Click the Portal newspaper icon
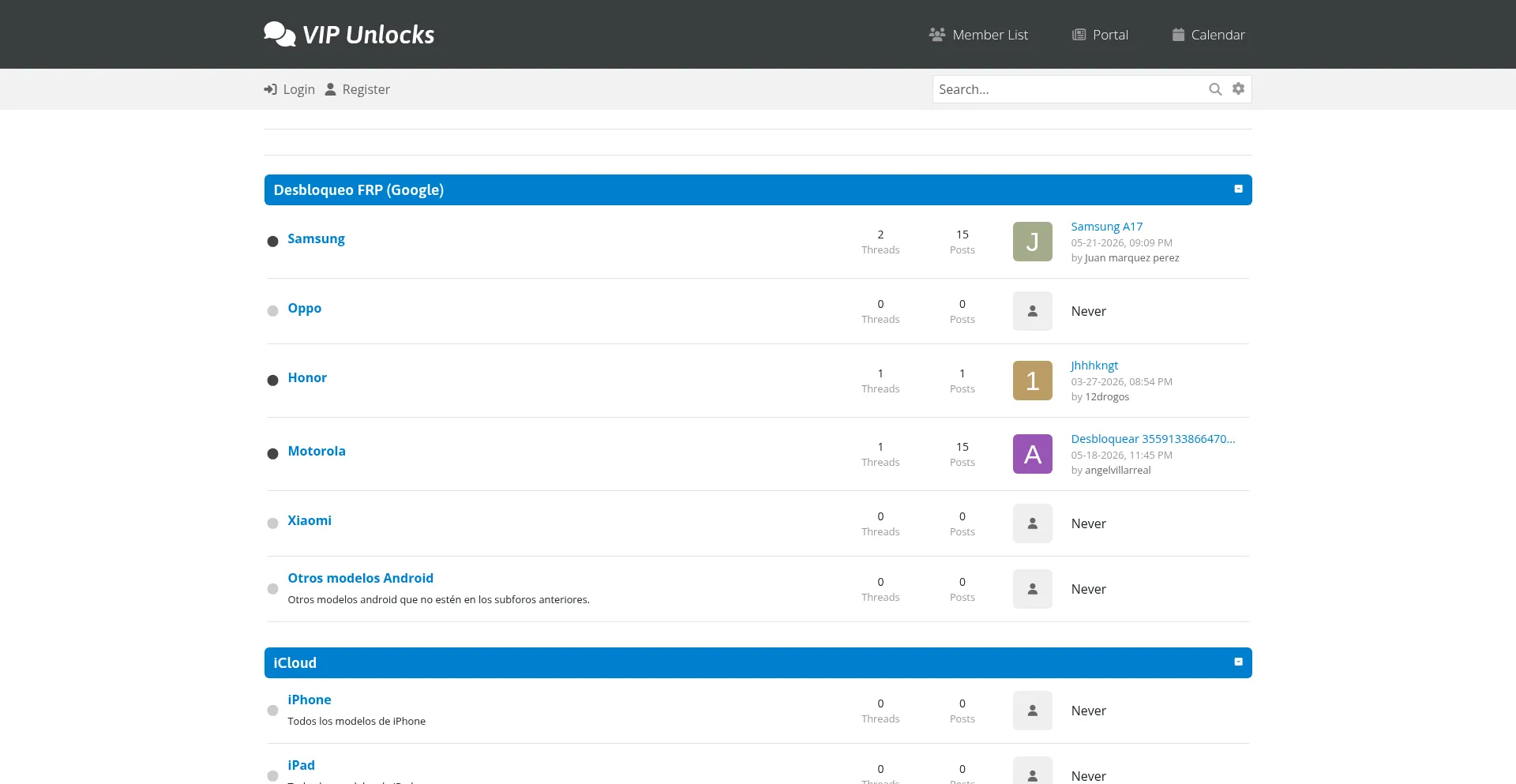Screen dimensions: 1516x784 click(x=1079, y=35)
